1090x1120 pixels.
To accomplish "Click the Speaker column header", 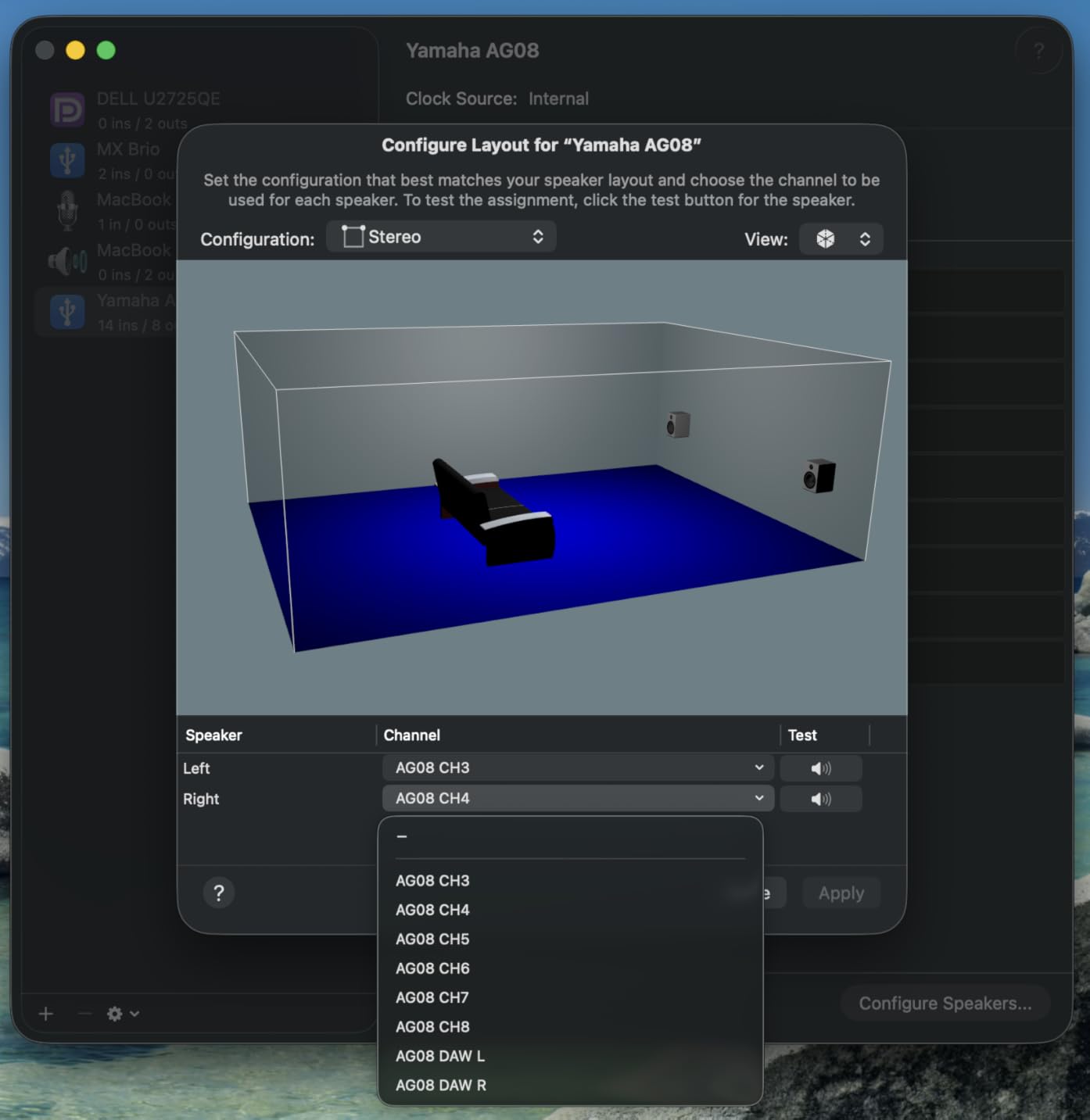I will coord(213,735).
